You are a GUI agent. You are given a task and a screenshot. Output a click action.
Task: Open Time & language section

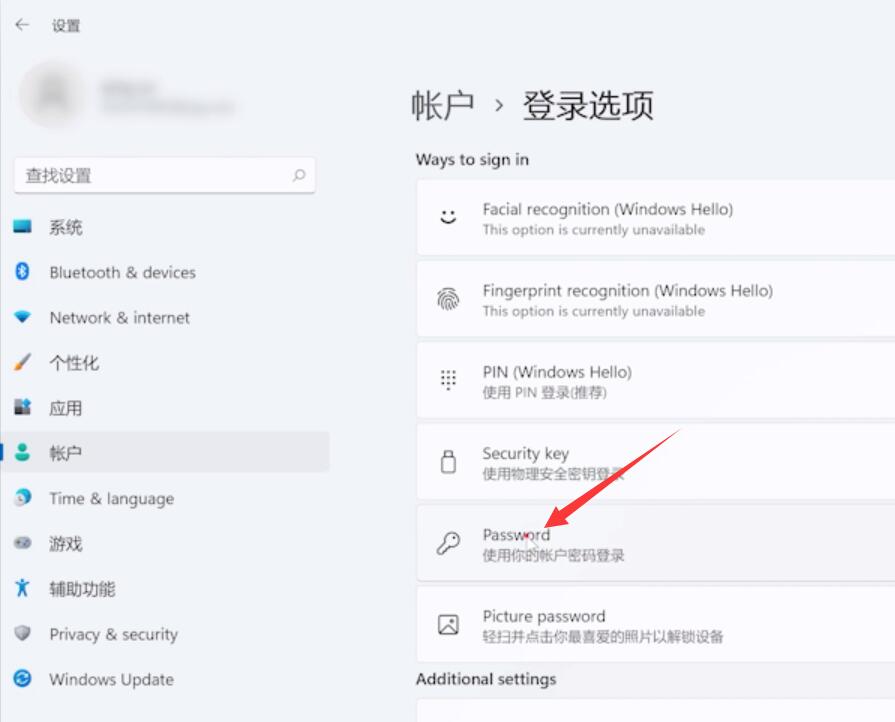click(164, 498)
